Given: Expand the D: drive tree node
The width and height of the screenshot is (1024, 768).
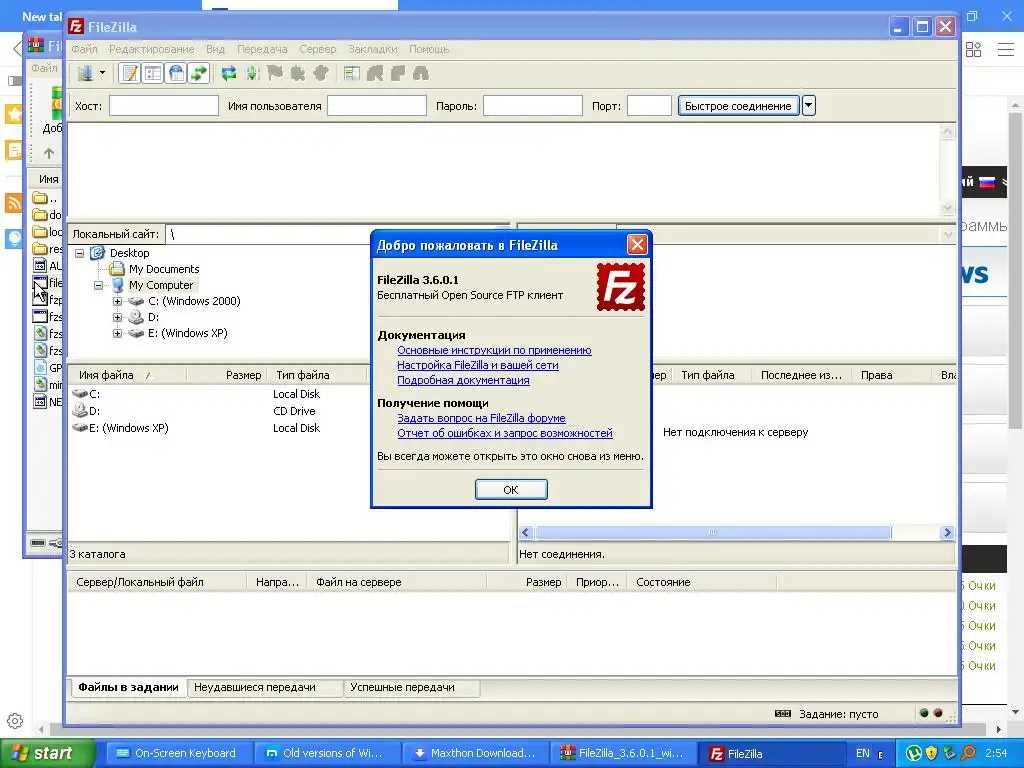Looking at the screenshot, I should click(x=118, y=317).
